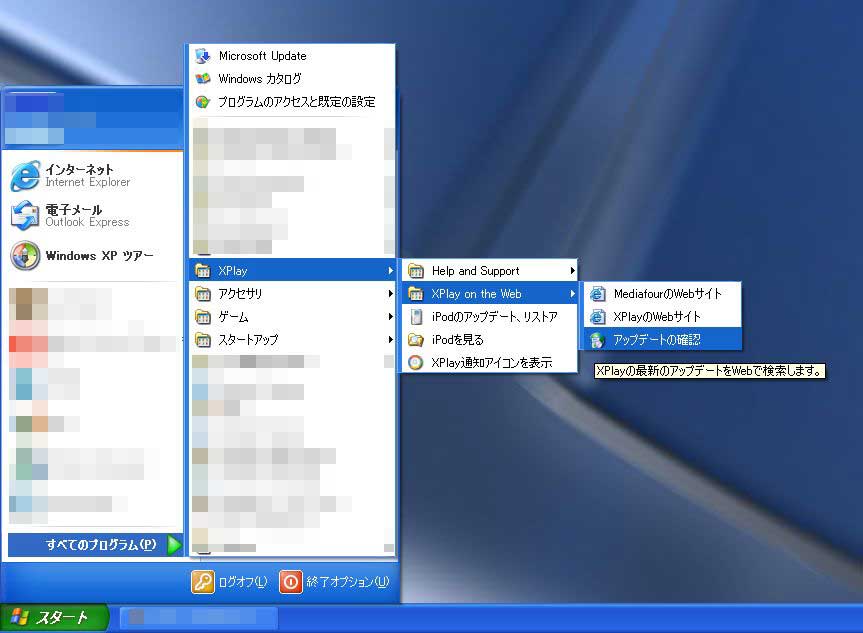This screenshot has height=633, width=863.
Task: Click the Help and Support folder icon
Action: tap(416, 271)
